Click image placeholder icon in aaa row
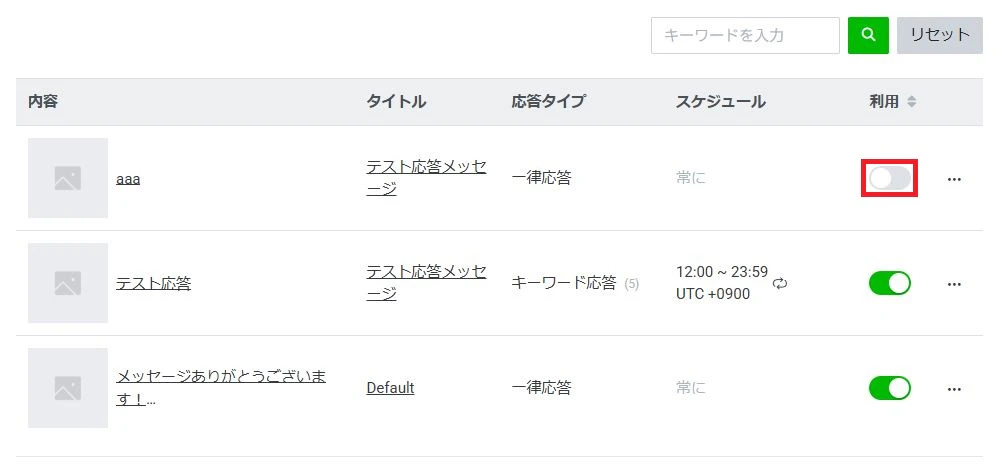 [68, 178]
